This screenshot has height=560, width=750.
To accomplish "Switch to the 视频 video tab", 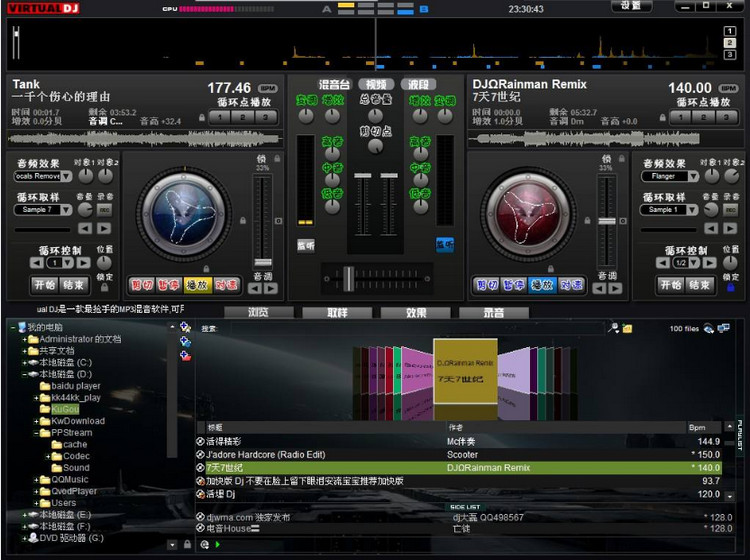I will [376, 85].
